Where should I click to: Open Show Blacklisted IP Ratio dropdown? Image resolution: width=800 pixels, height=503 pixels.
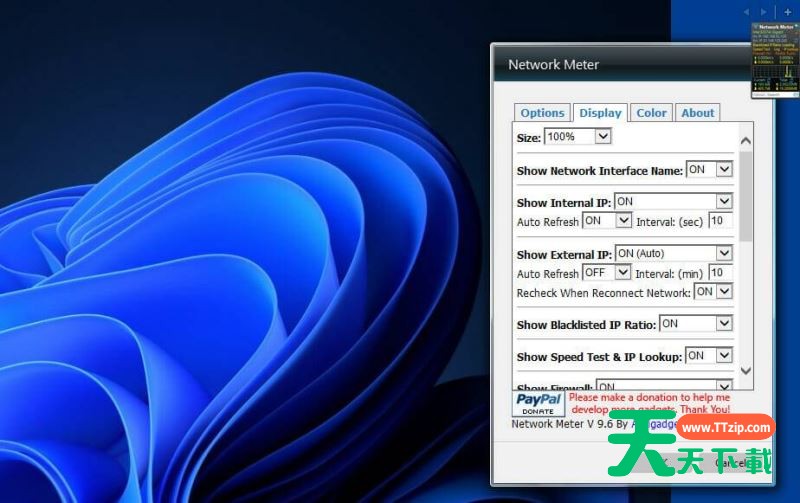pyautogui.click(x=695, y=324)
